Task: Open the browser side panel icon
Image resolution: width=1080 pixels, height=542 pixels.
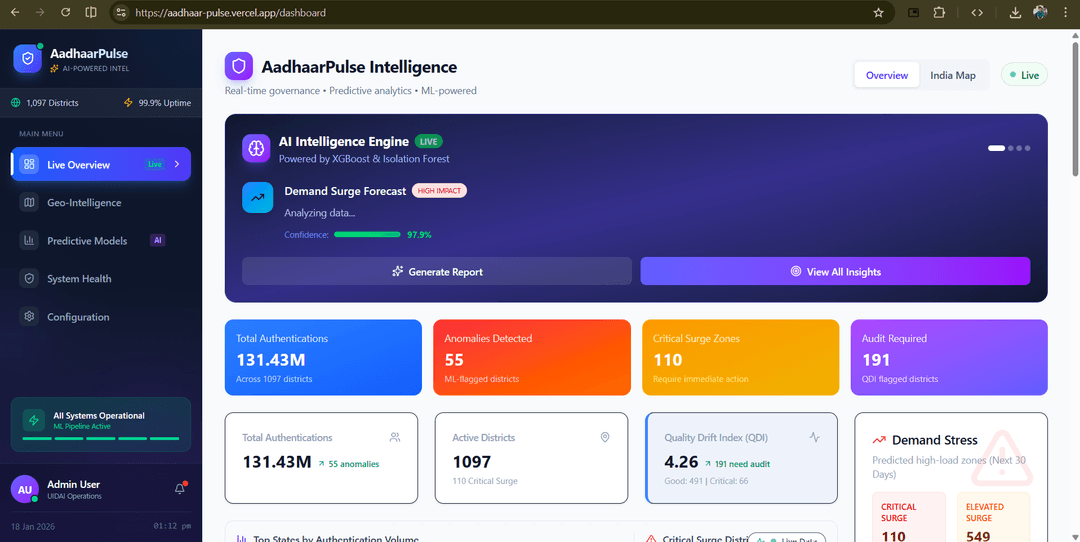Action: [91, 12]
